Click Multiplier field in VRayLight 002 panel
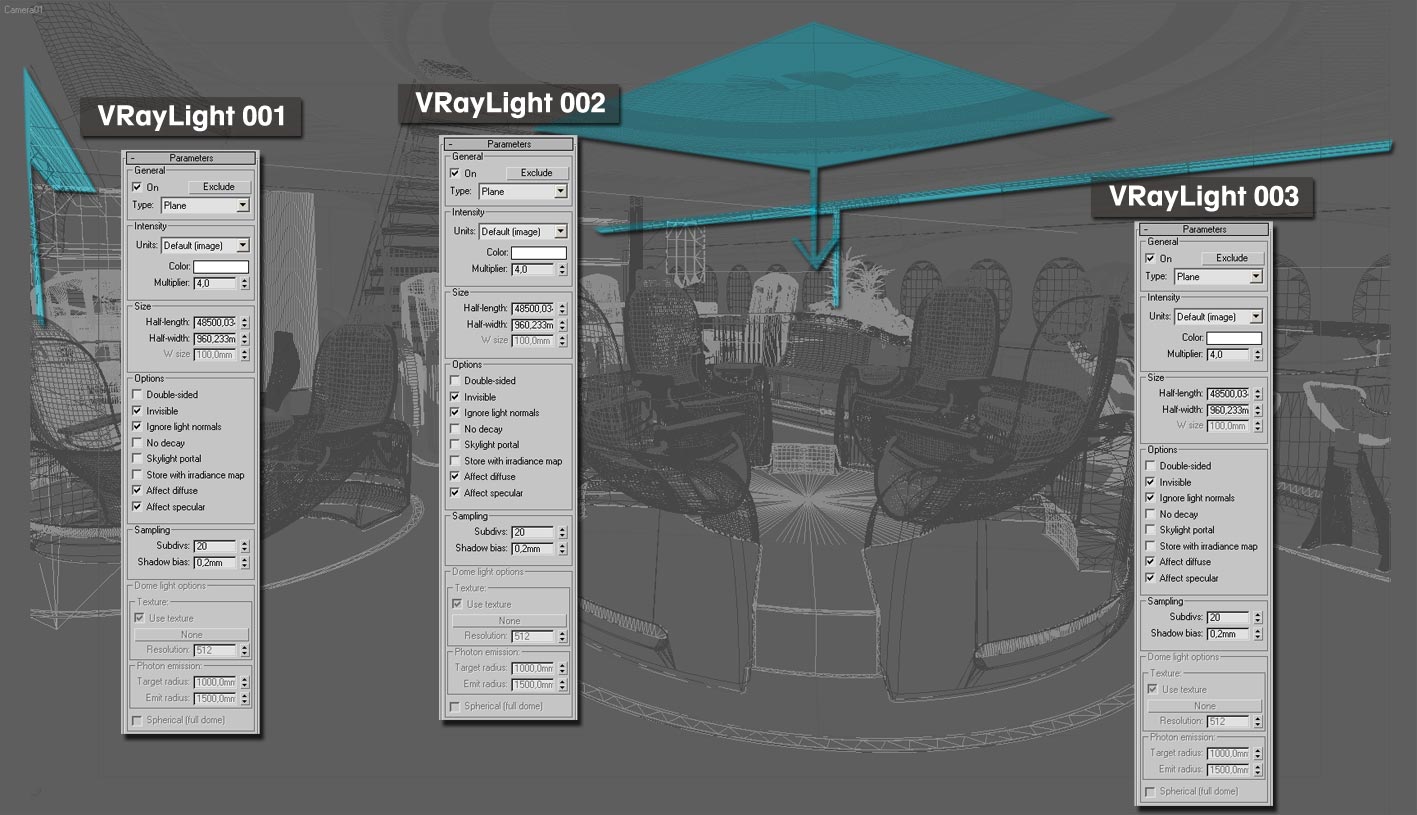 pos(533,269)
